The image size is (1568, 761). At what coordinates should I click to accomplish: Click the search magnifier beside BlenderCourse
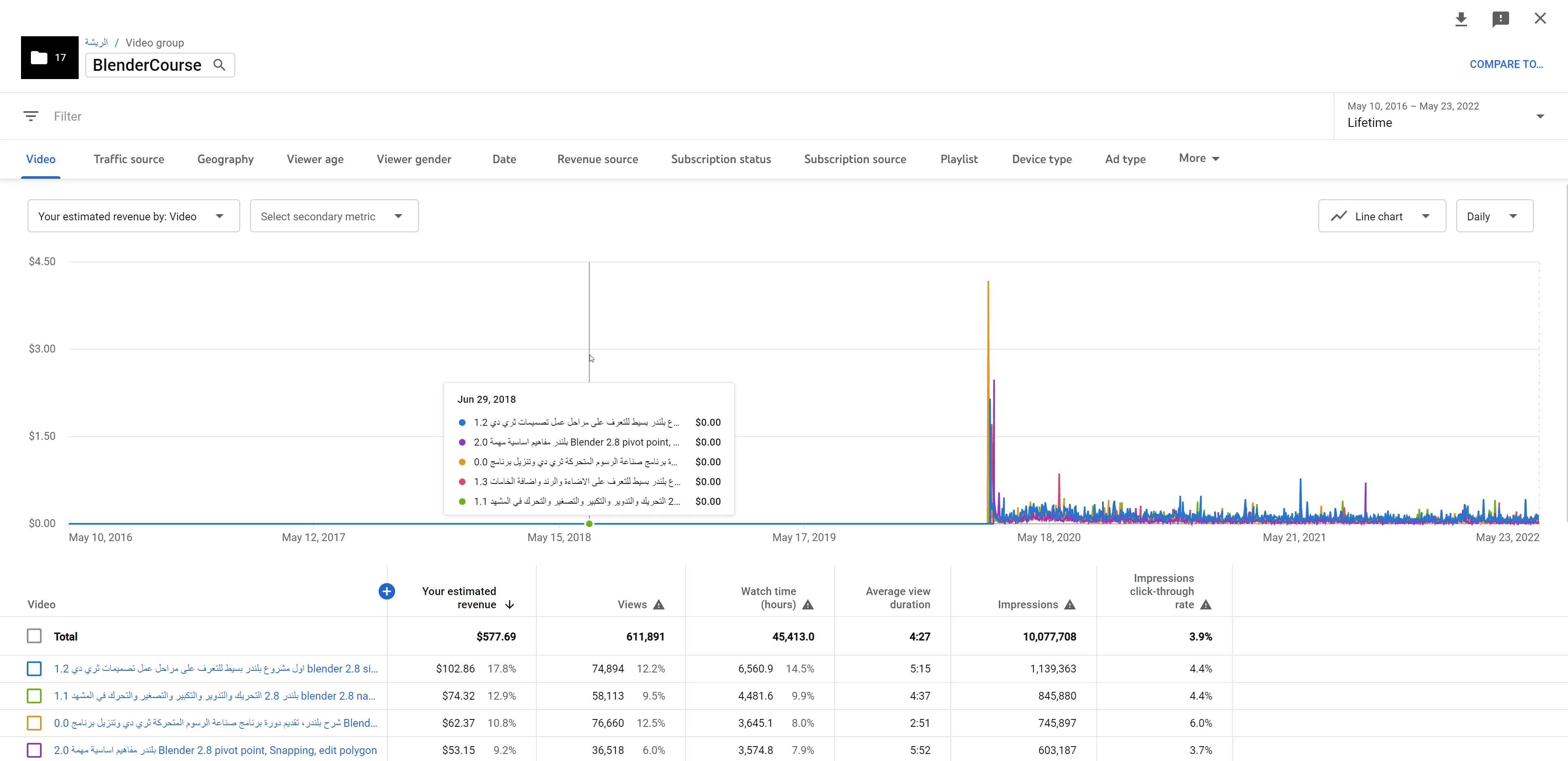pos(220,65)
